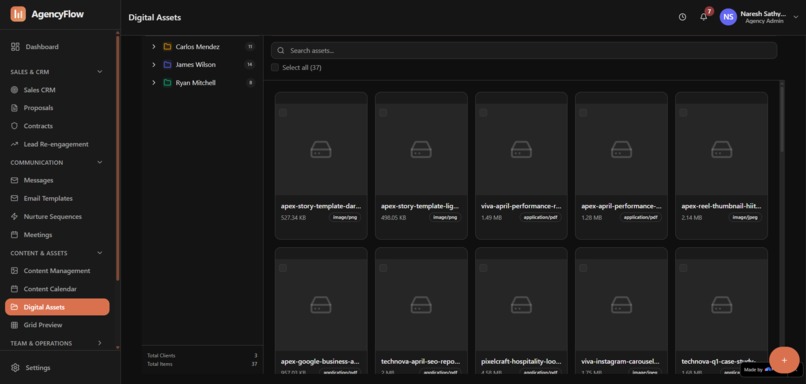Click the Ryan Mitchell green folder icon
This screenshot has width=806, height=384.
point(167,83)
